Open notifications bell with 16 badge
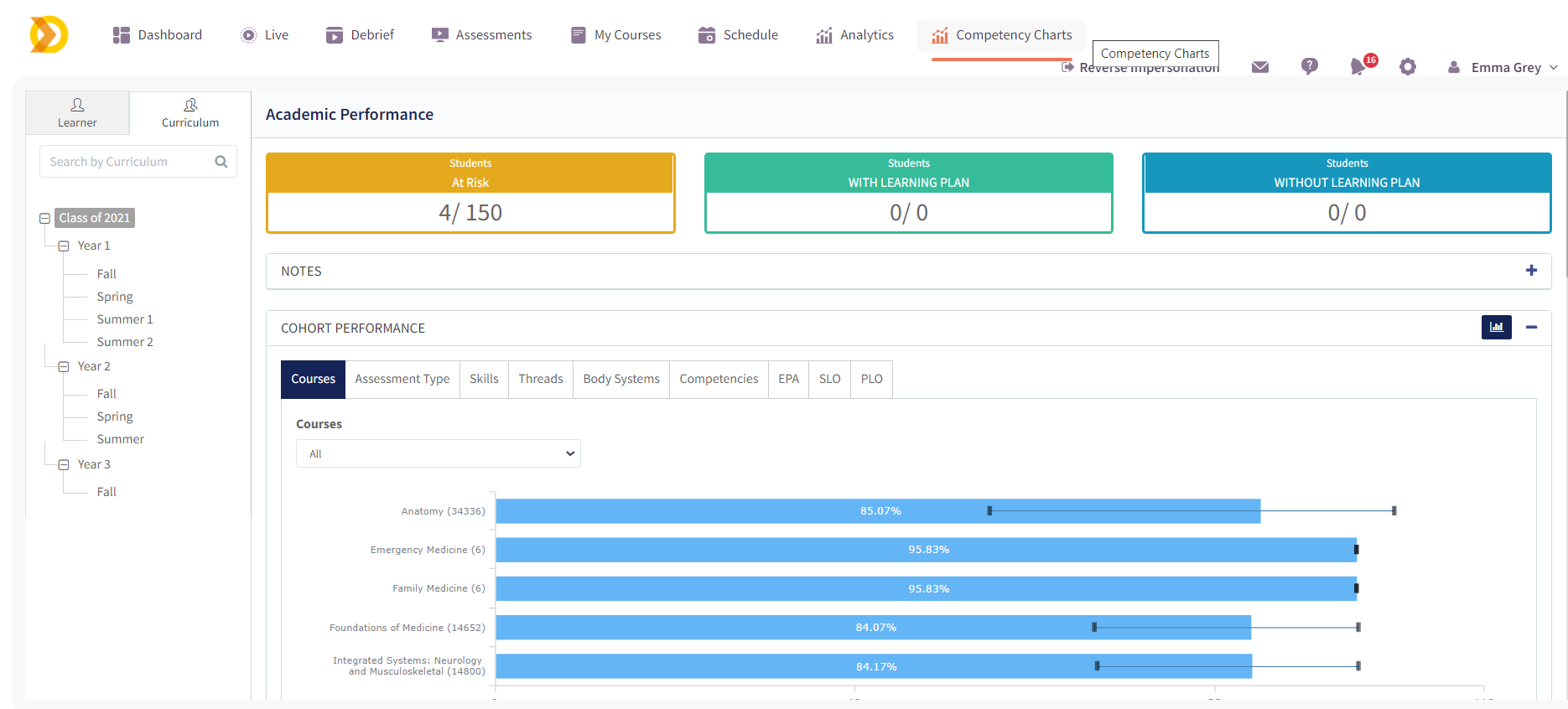The image size is (1568, 709). pyautogui.click(x=1358, y=67)
